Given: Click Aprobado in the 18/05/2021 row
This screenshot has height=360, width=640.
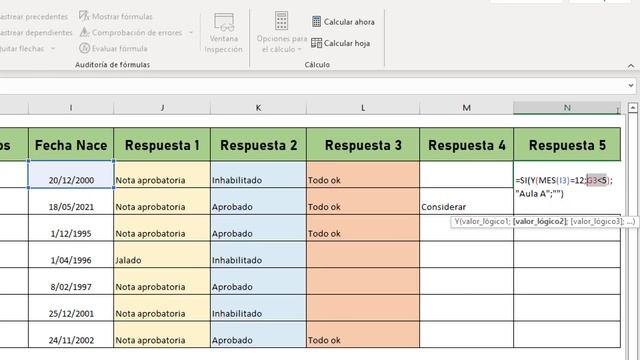Looking at the screenshot, I should [258, 201].
